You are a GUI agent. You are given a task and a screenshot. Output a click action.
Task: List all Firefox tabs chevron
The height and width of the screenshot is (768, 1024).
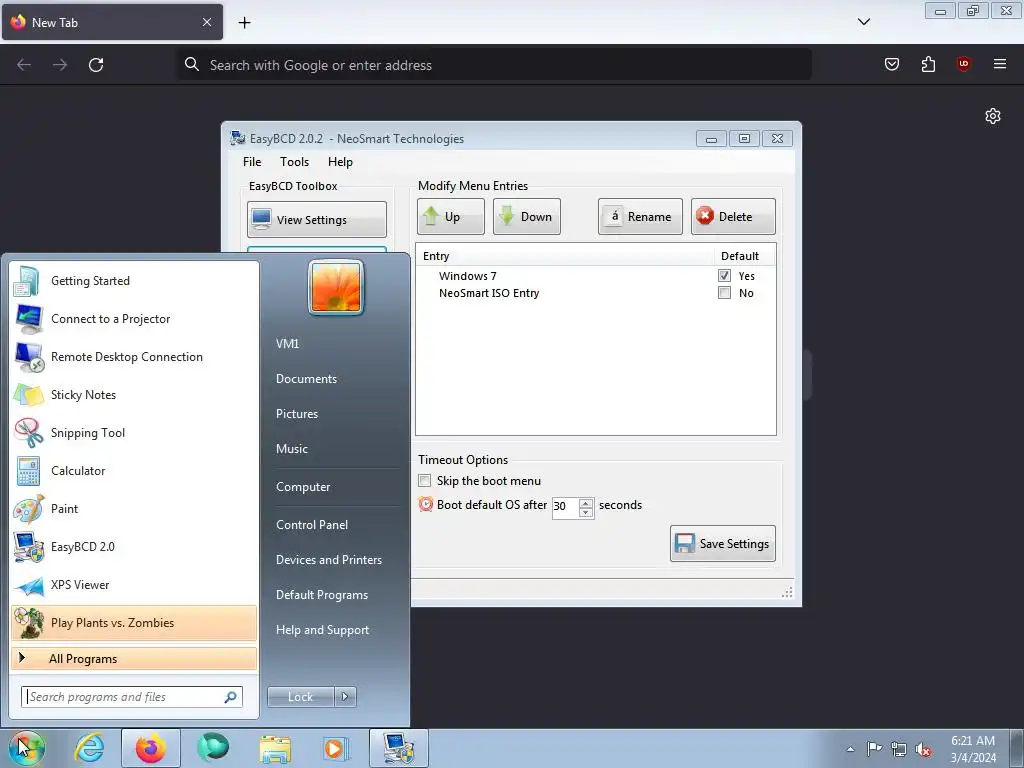pyautogui.click(x=863, y=22)
